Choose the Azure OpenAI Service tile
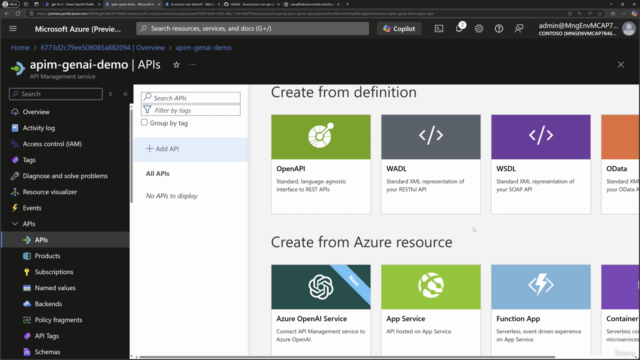 click(x=321, y=310)
